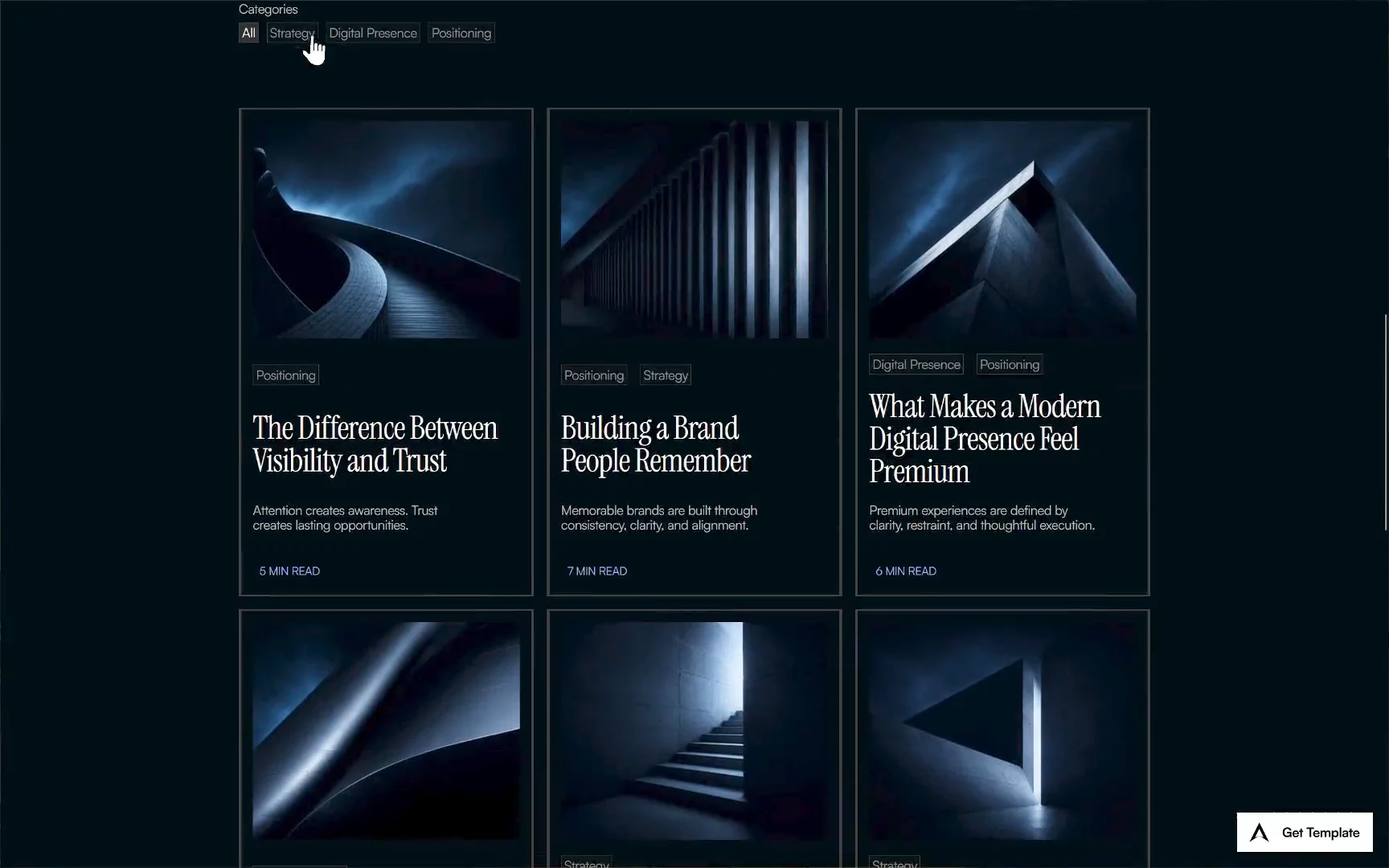This screenshot has height=868, width=1389.
Task: Click the Get Template button
Action: pyautogui.click(x=1305, y=833)
